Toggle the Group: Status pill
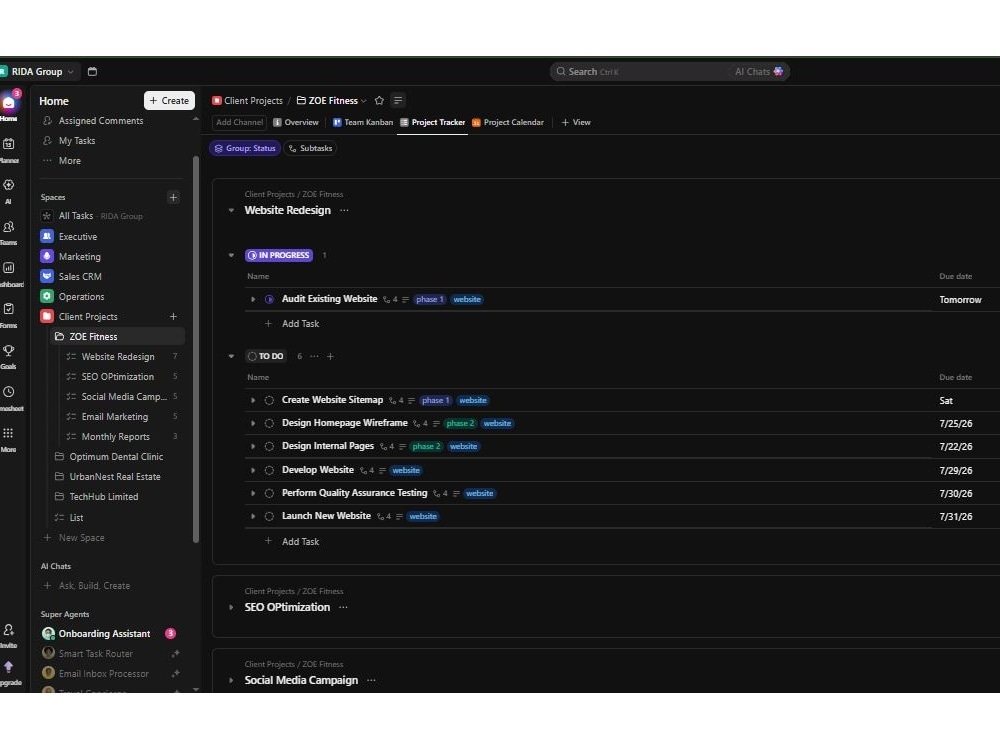1000x750 pixels. [x=245, y=148]
